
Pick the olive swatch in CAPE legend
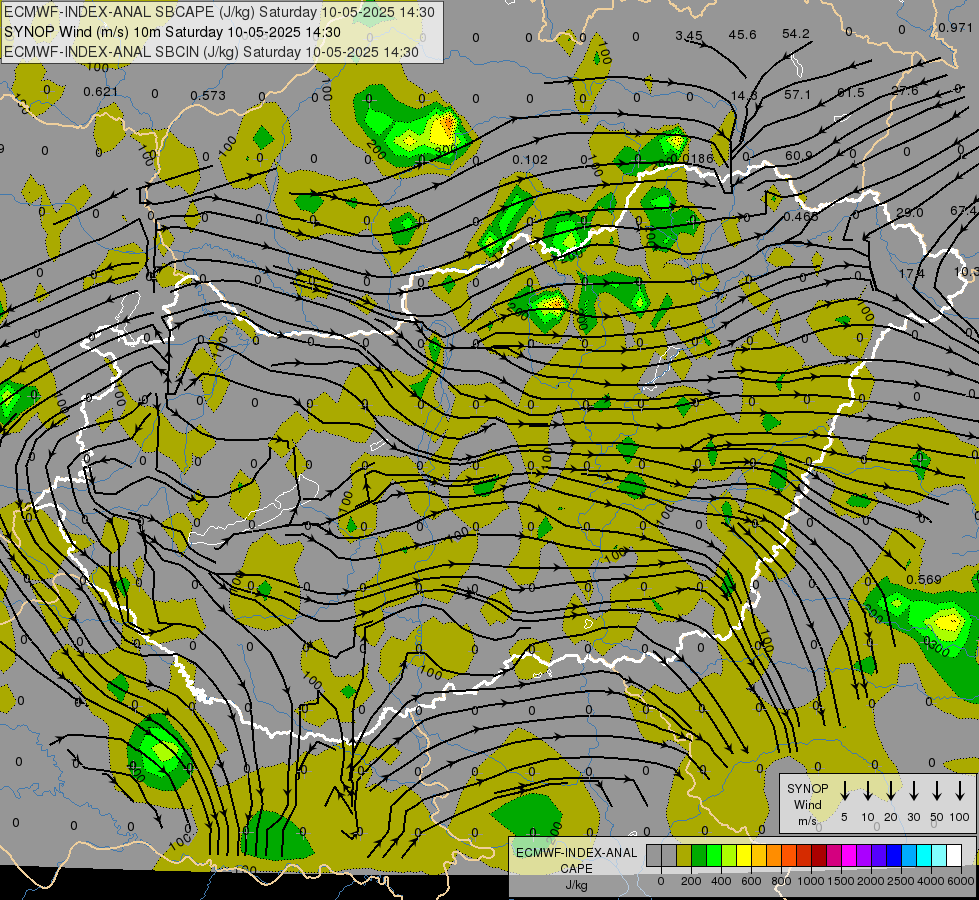[x=684, y=855]
